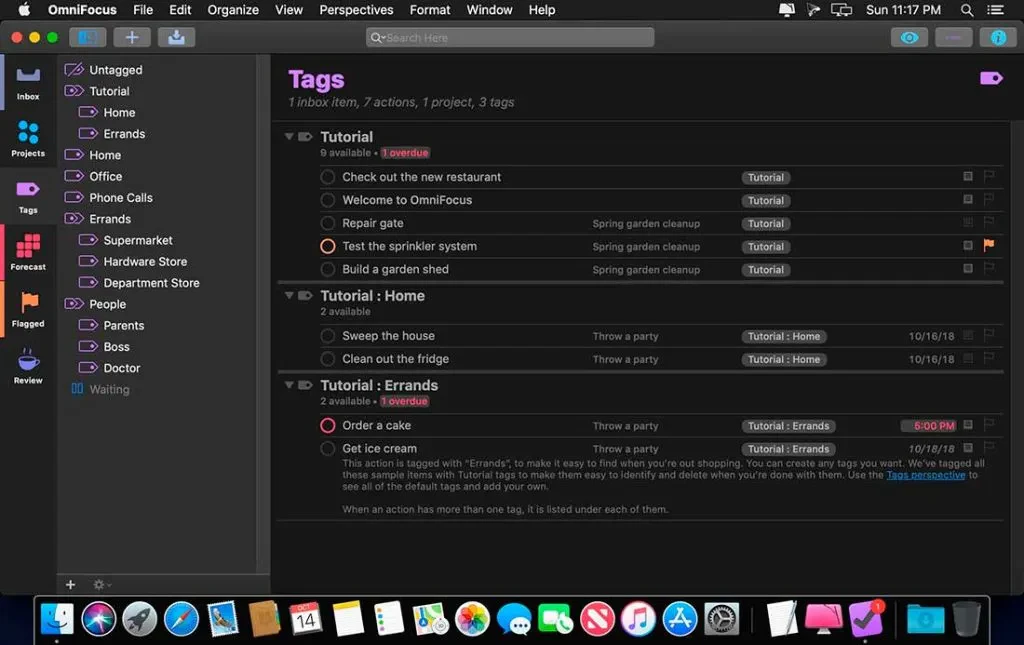Open Safari from the Dock

(x=181, y=618)
